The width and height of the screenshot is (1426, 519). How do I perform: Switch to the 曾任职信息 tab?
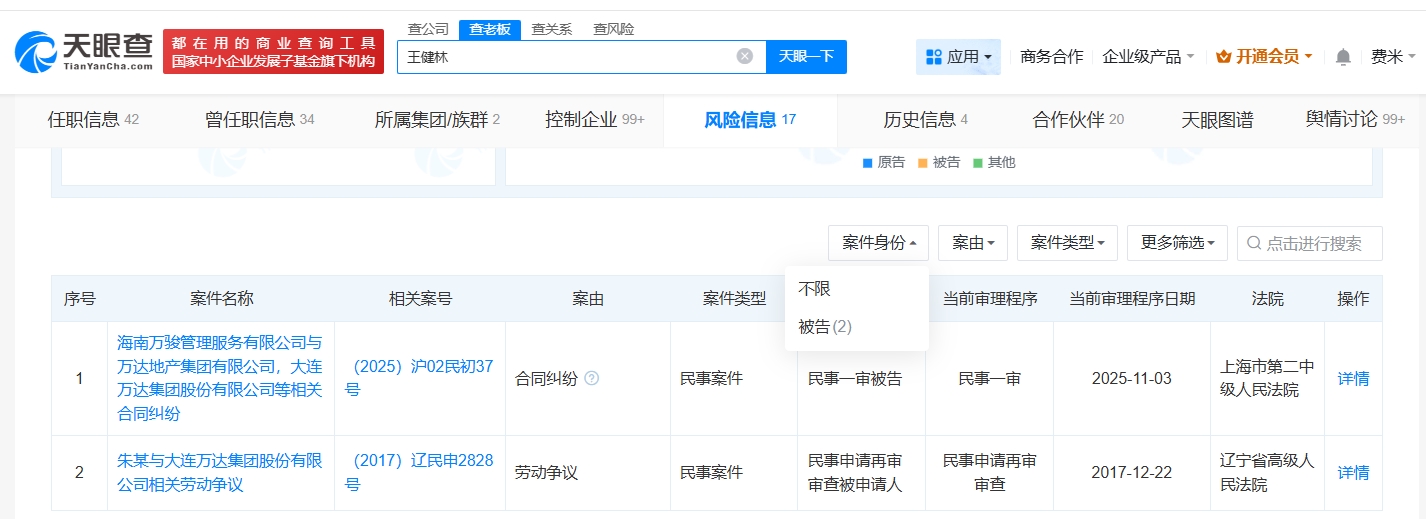click(x=260, y=120)
